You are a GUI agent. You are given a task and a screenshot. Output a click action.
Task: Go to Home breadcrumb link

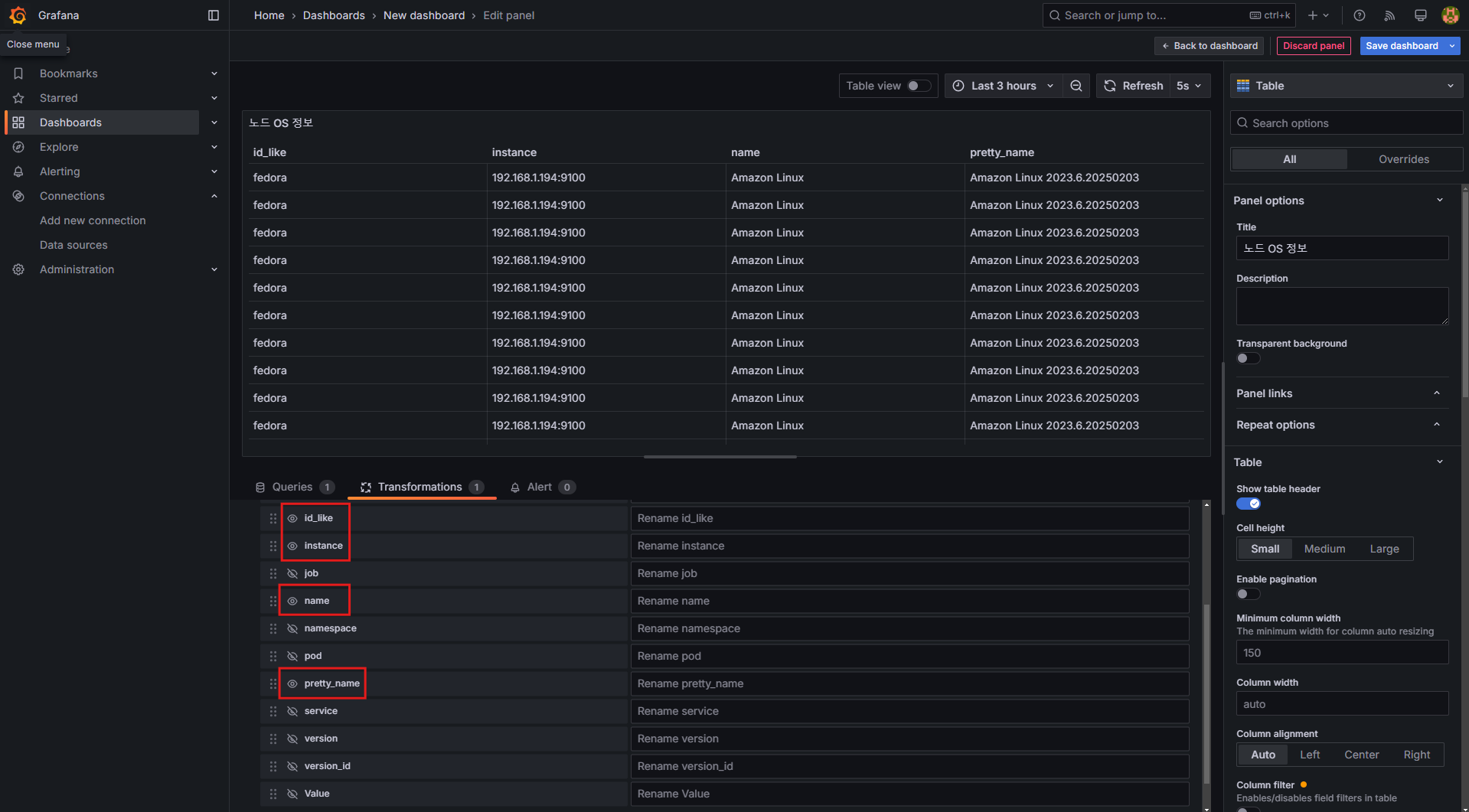coord(269,15)
